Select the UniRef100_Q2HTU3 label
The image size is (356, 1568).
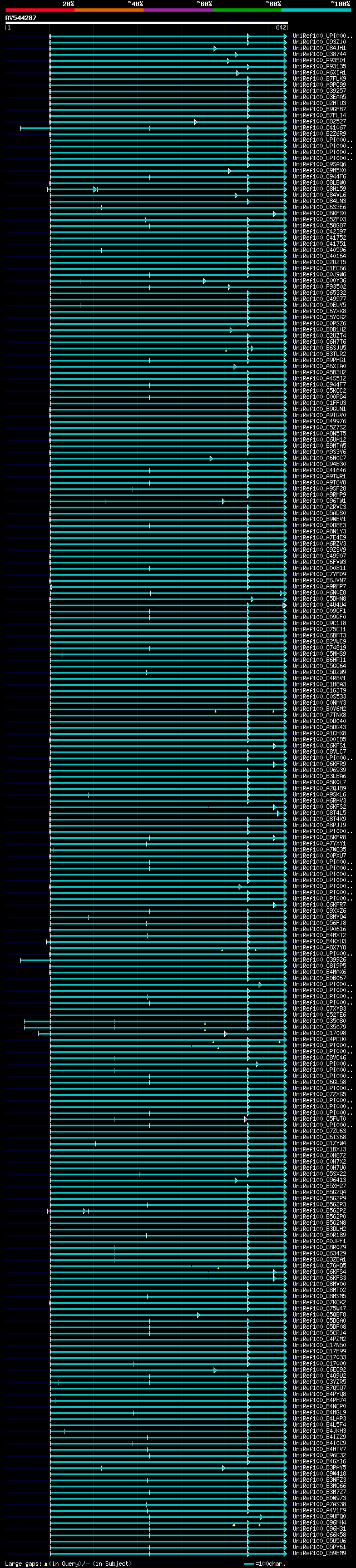[319, 103]
